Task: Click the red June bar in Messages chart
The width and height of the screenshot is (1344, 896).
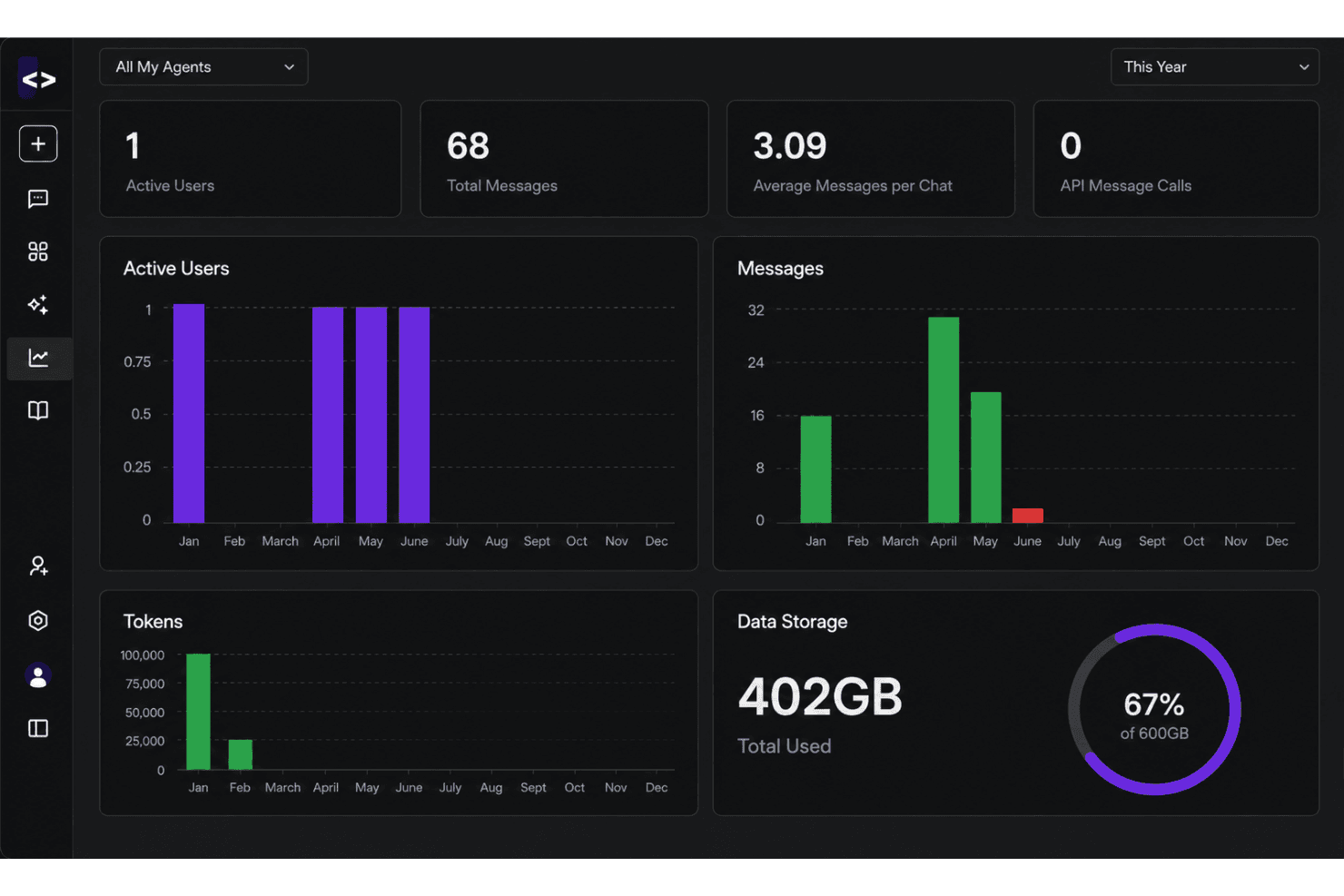Action: pyautogui.click(x=1028, y=516)
